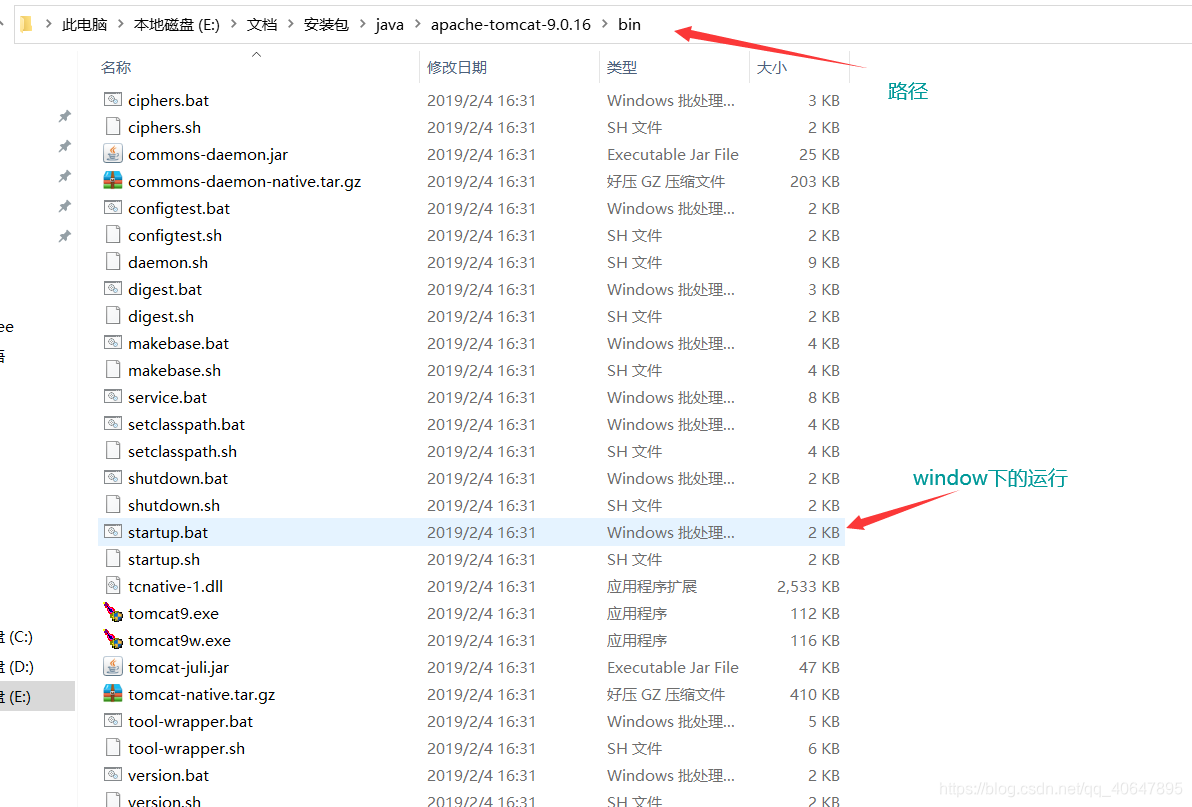Select the makebase.sh file name
The image size is (1192, 807).
174,370
